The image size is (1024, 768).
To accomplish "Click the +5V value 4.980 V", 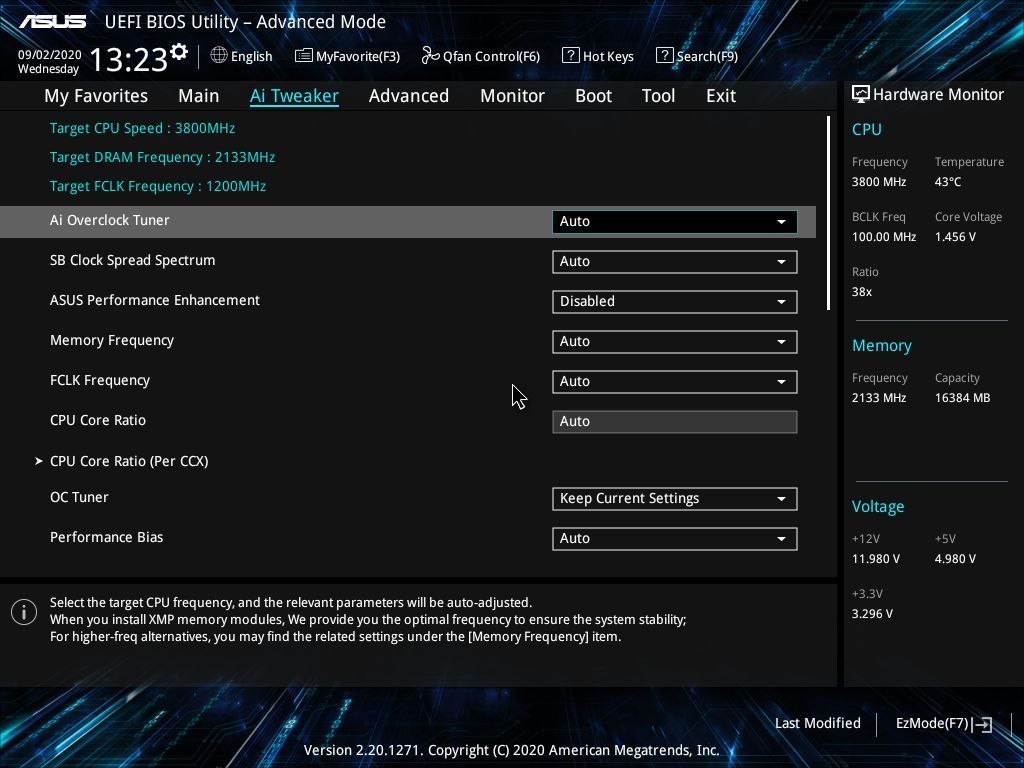I will [x=955, y=559].
